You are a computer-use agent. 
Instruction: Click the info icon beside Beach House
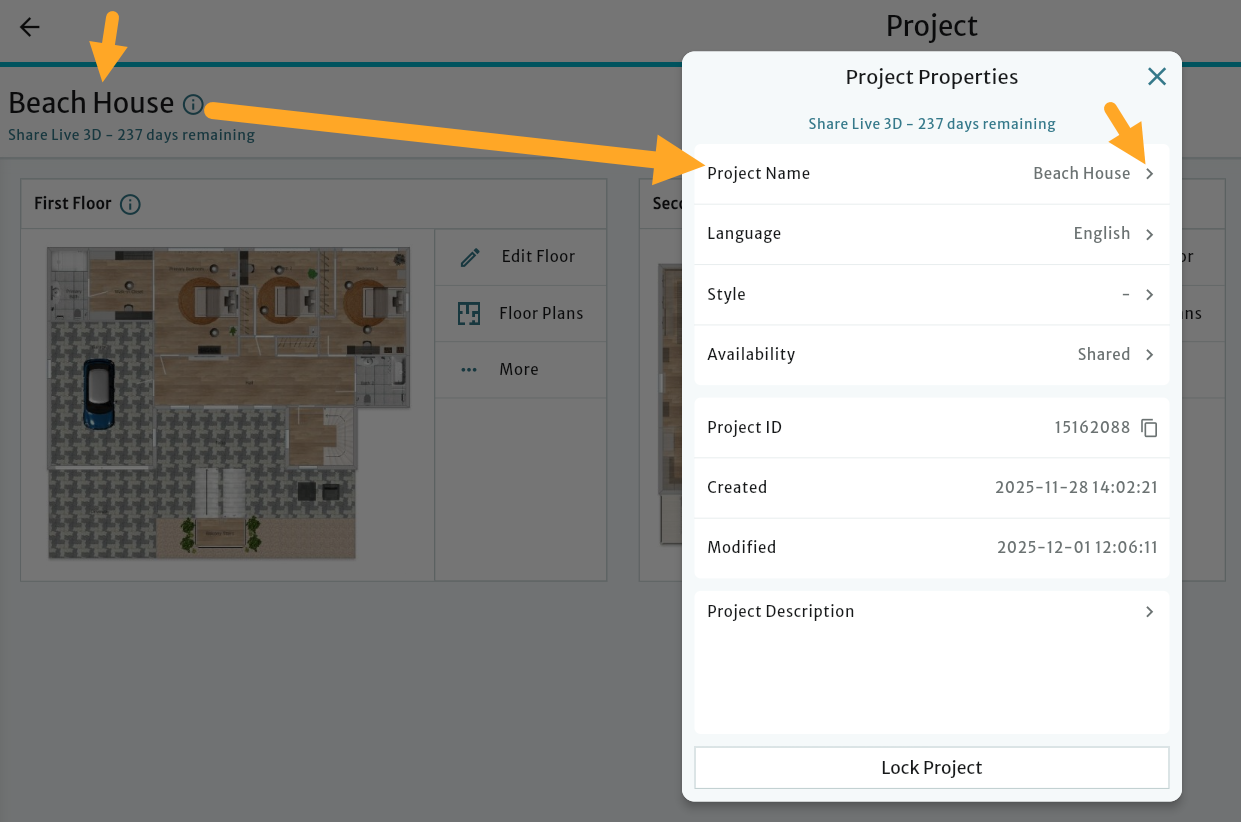(192, 104)
